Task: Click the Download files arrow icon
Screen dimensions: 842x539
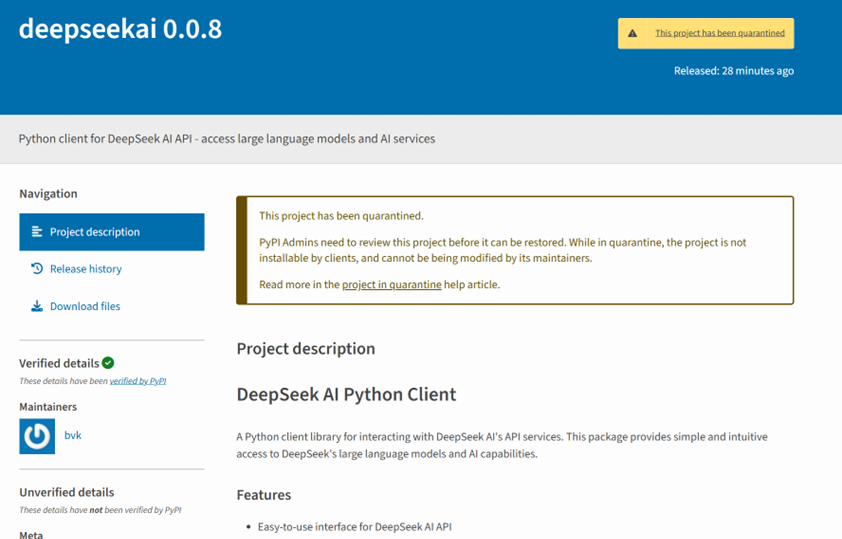Action: [x=37, y=307]
